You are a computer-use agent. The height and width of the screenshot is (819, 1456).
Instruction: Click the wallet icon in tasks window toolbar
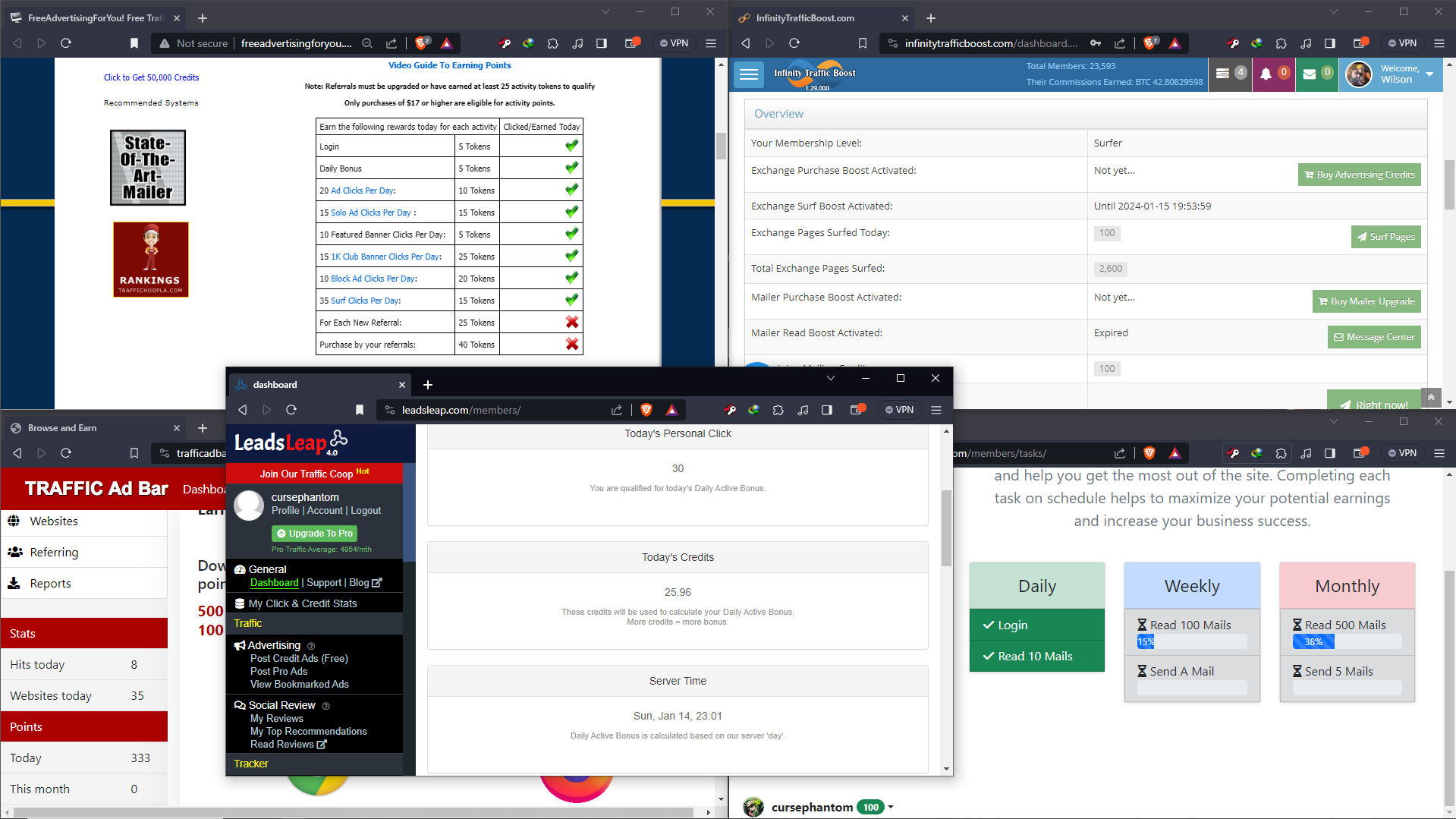[x=1361, y=453]
